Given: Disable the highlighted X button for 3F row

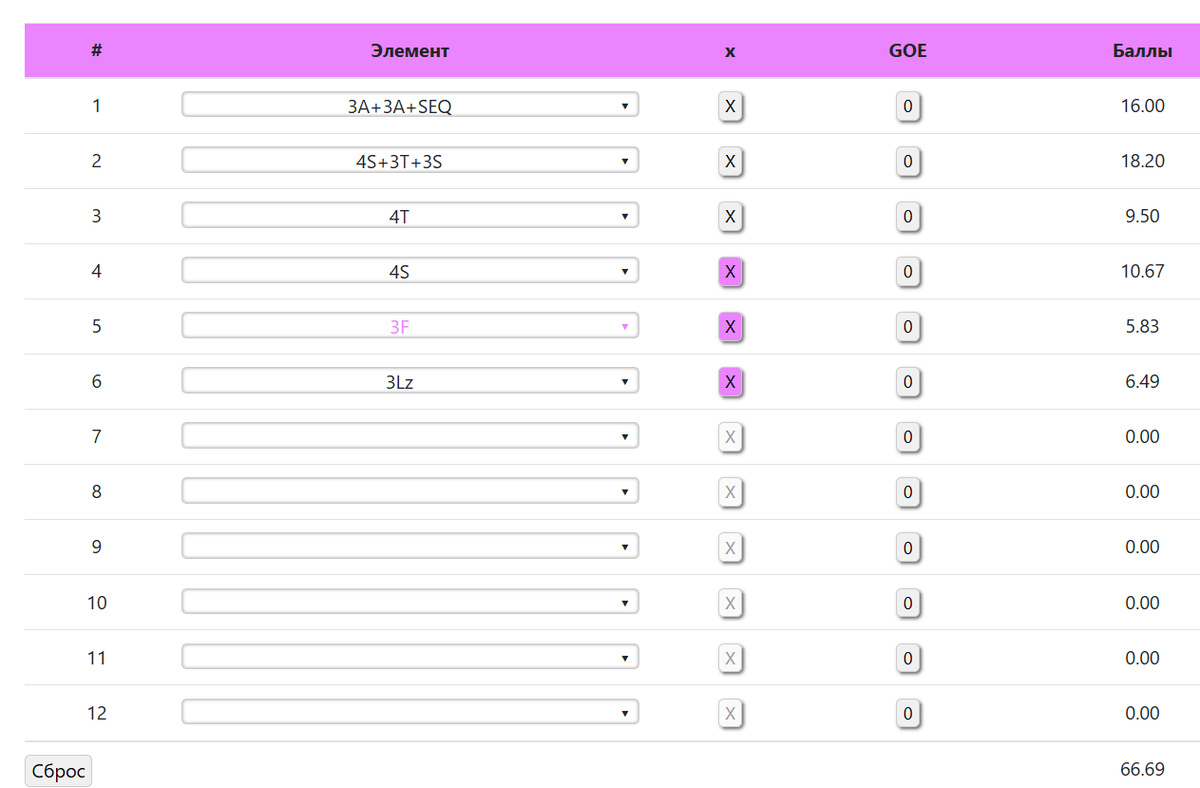Looking at the screenshot, I should tap(730, 326).
